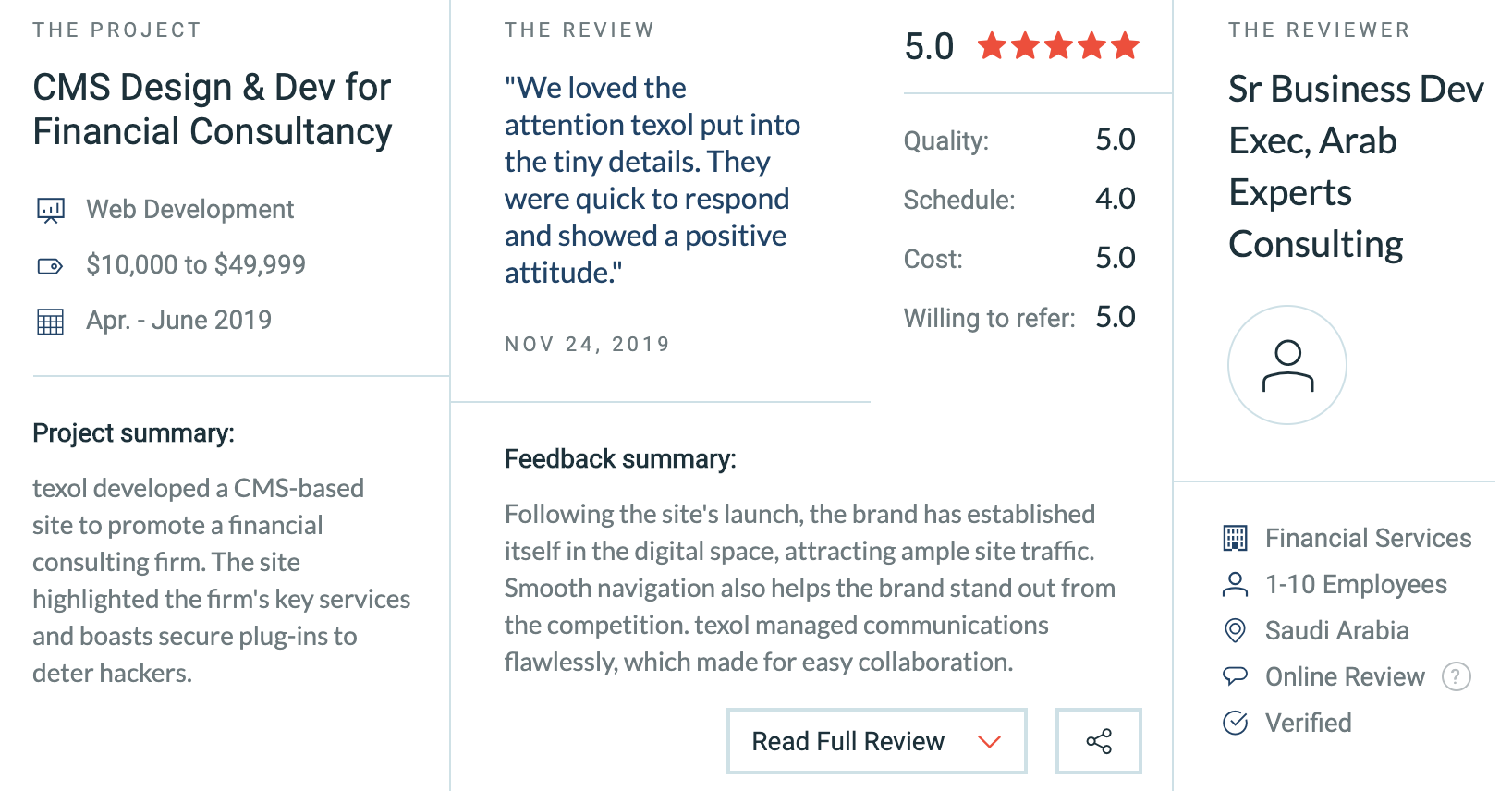Click the share icon button
This screenshot has height=791, width=1512.
(x=1098, y=741)
